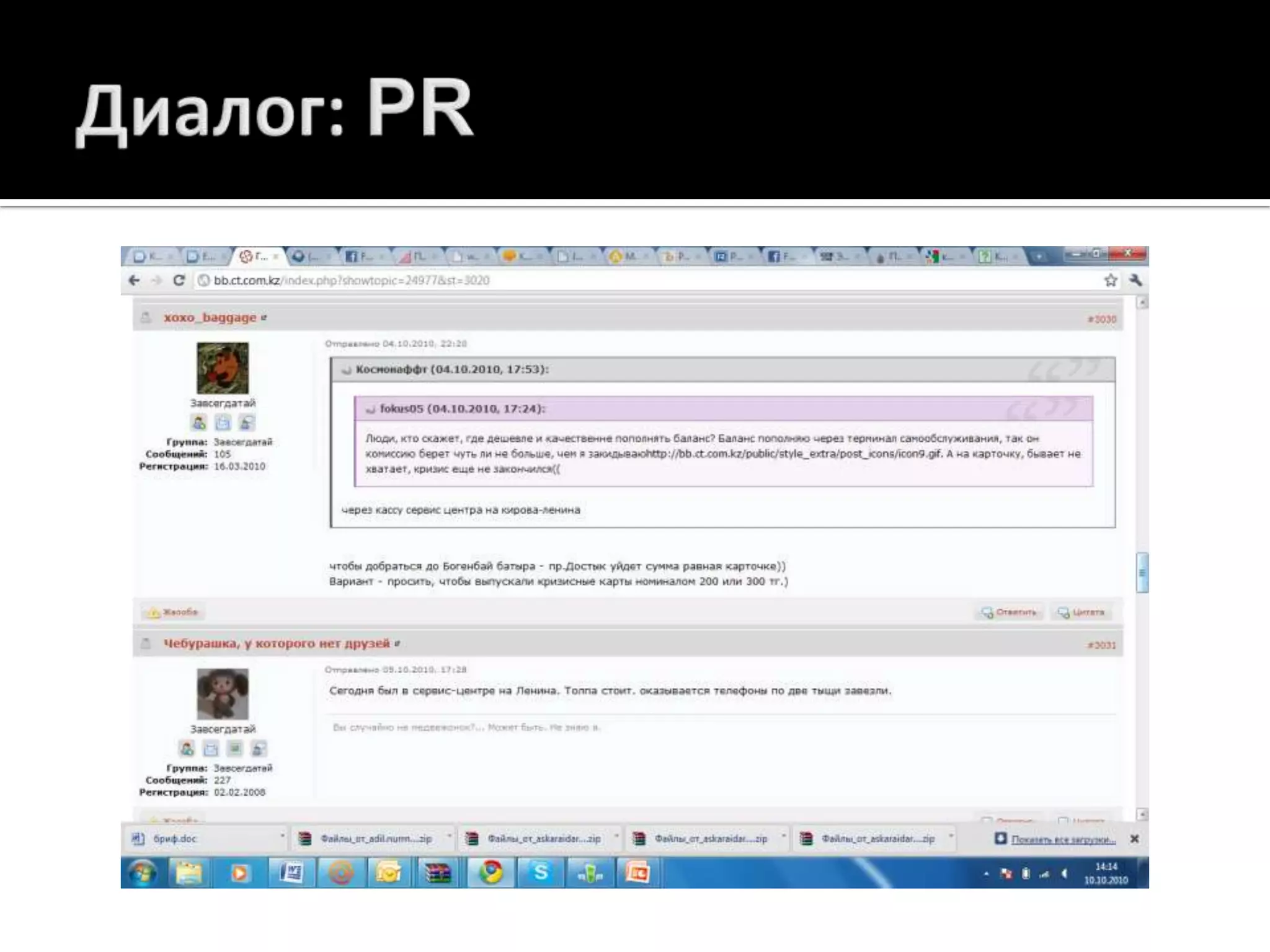This screenshot has width=1270, height=952.
Task: Open Chrome wrench settings menu
Action: click(1135, 280)
